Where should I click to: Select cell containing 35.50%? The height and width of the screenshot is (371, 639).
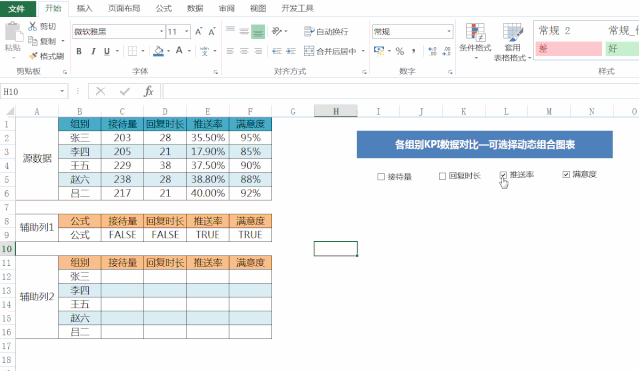tap(208, 138)
